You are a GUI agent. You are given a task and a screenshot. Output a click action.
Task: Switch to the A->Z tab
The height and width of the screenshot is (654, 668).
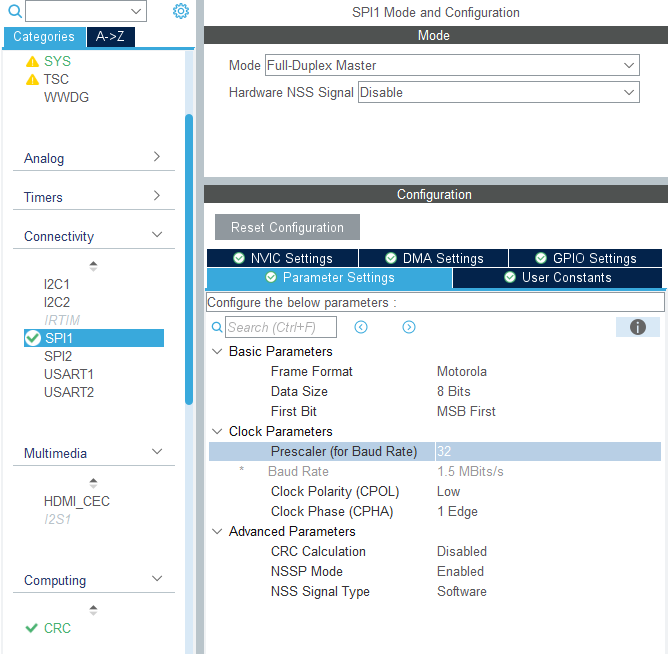pos(110,37)
